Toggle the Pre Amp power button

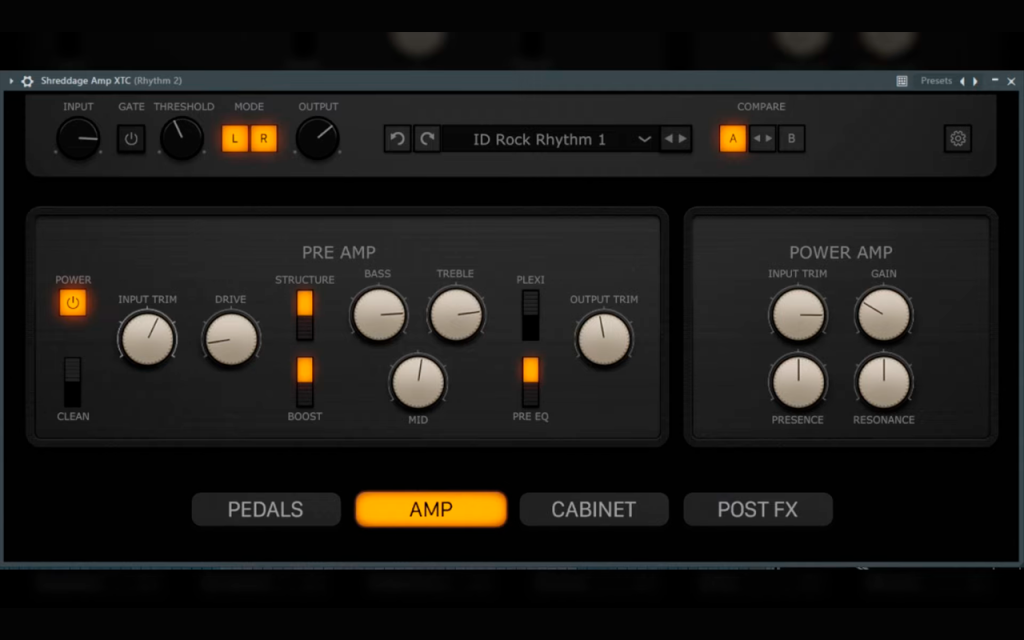point(72,302)
